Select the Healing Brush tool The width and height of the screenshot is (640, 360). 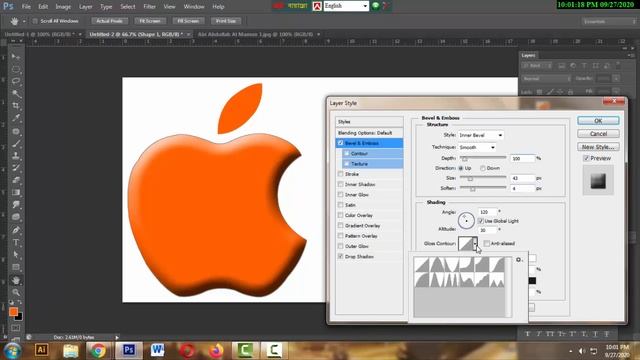click(16, 131)
